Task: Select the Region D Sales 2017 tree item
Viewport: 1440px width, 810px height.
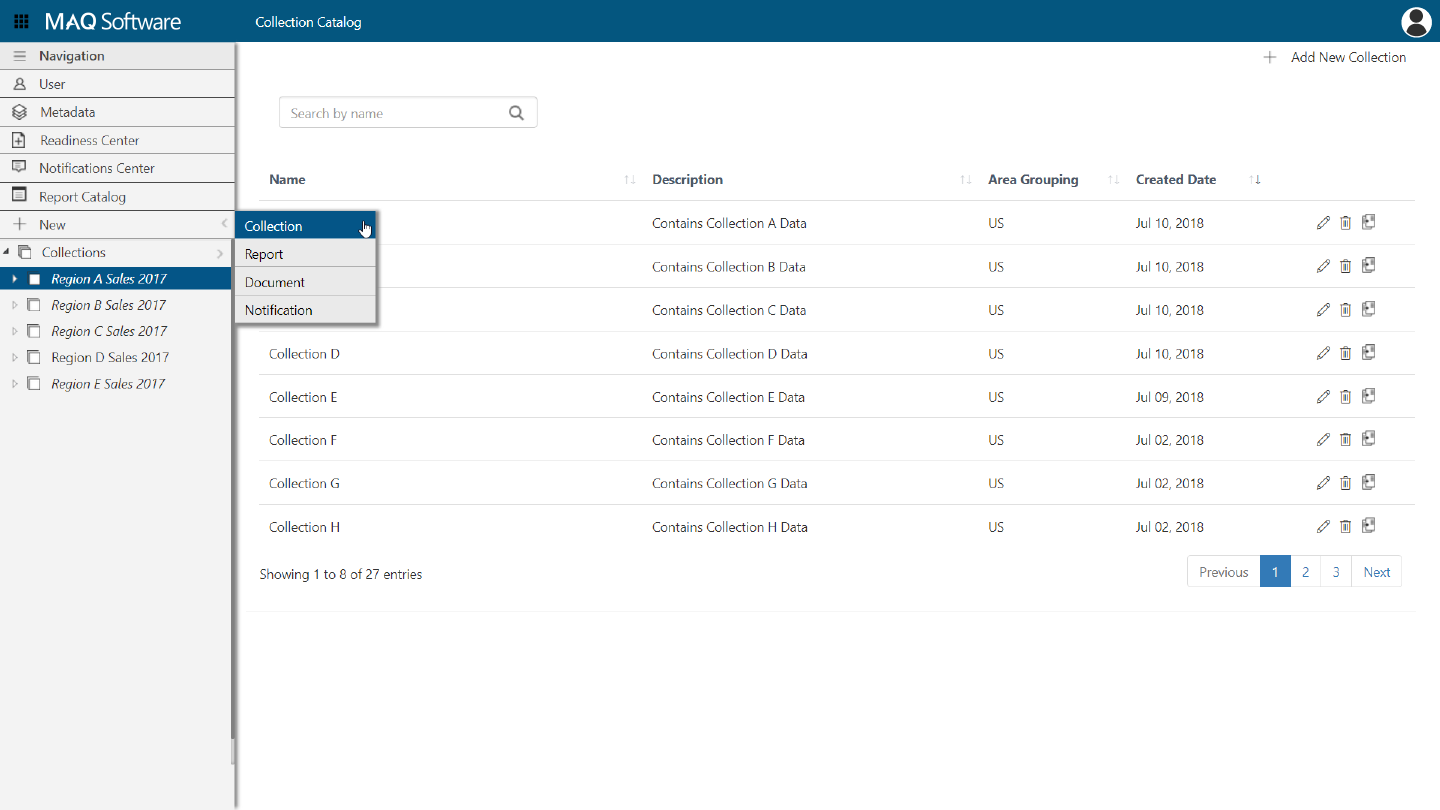Action: pyautogui.click(x=110, y=357)
